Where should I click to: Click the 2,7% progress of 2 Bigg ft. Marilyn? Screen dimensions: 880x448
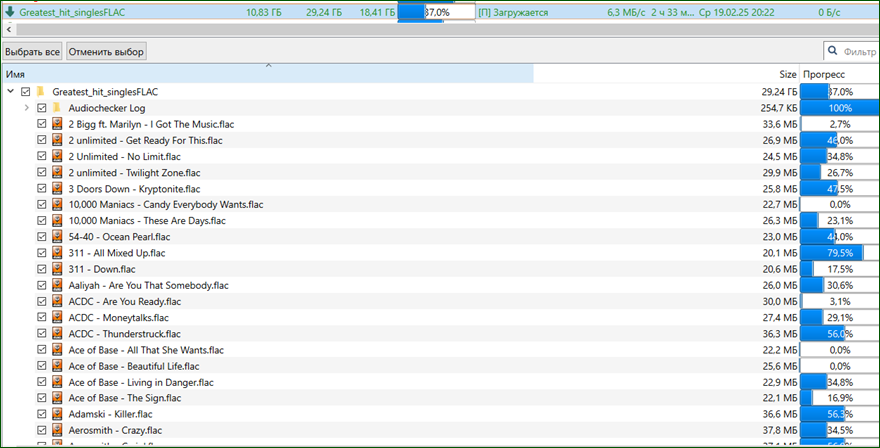point(840,124)
